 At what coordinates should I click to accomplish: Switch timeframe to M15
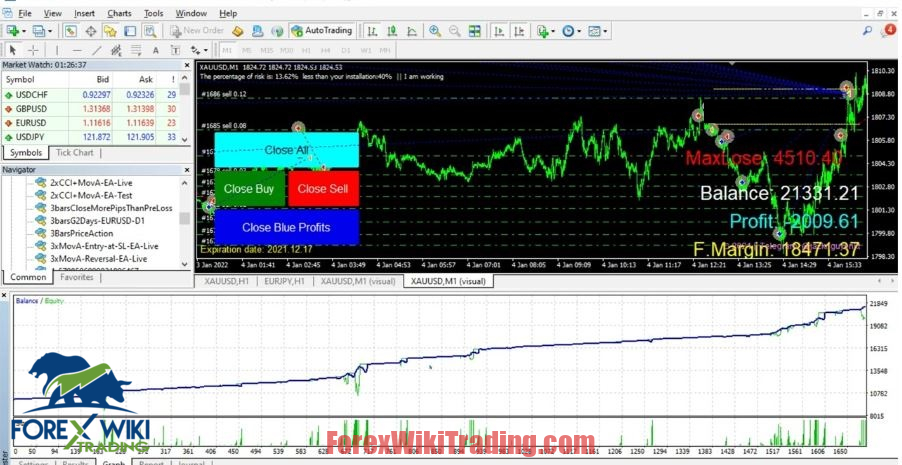pyautogui.click(x=266, y=50)
